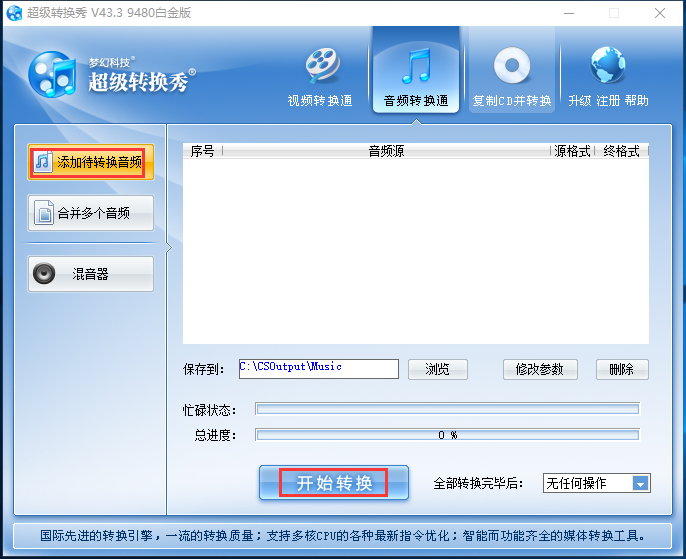Open the 混音器 mixer

tap(91, 274)
